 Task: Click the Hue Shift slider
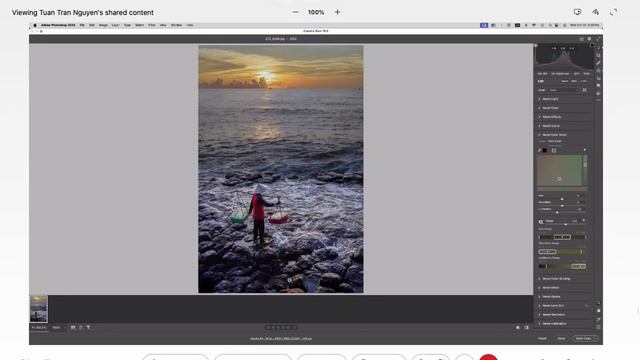562,198
